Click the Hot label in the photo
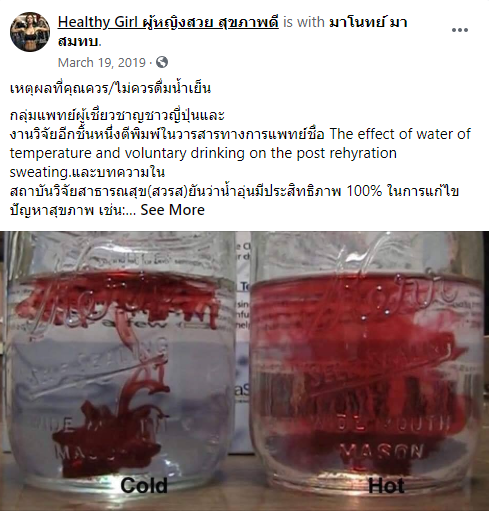The height and width of the screenshot is (517, 489). (x=386, y=486)
